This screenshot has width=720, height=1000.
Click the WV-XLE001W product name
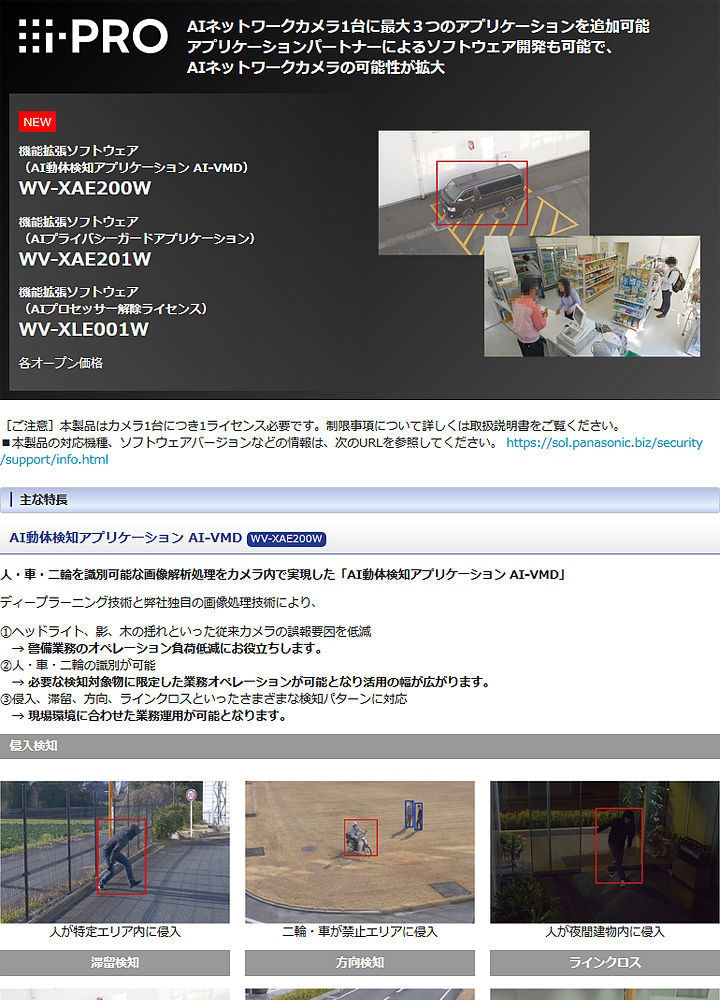point(84,329)
